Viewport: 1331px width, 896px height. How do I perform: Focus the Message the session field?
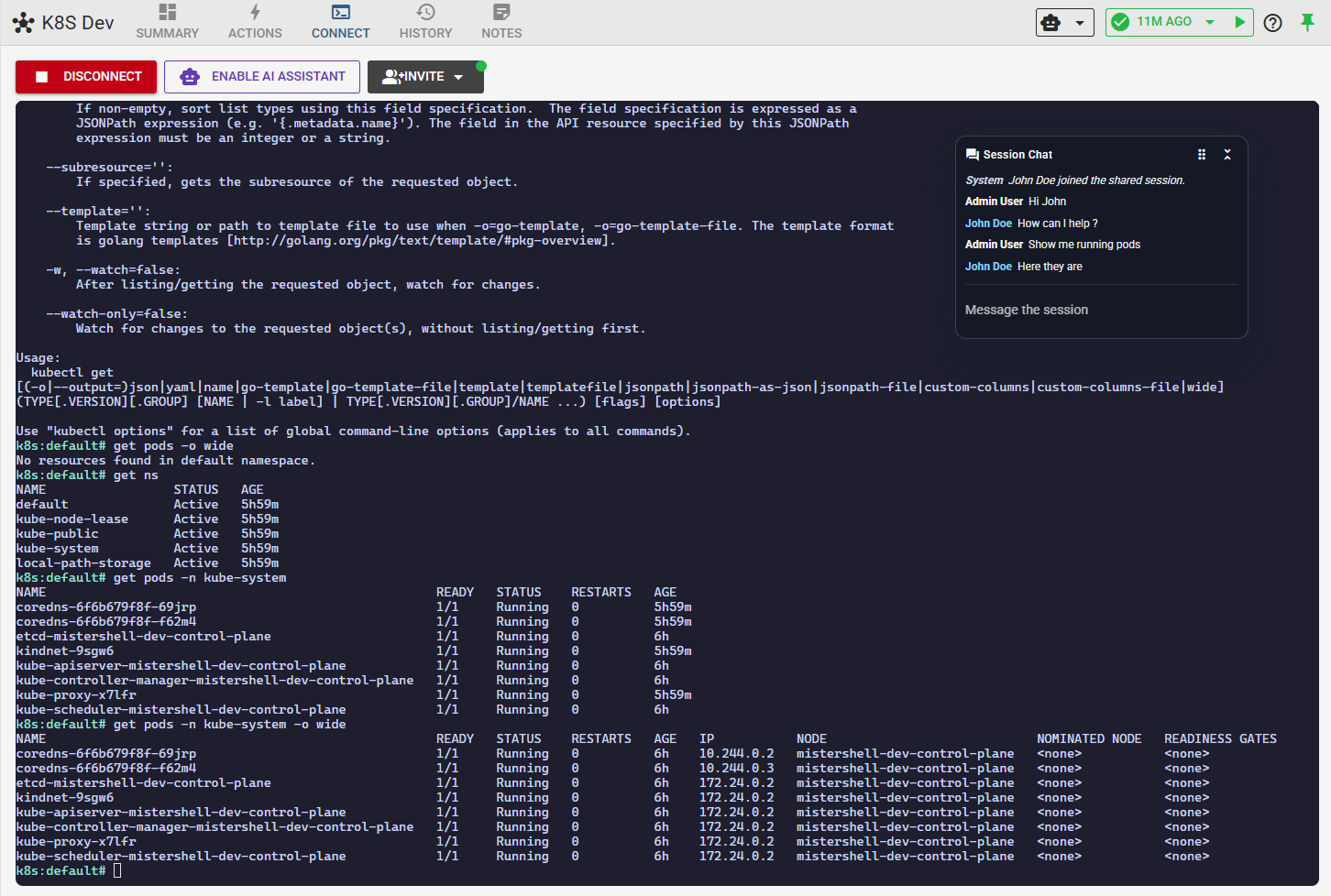pos(1101,310)
